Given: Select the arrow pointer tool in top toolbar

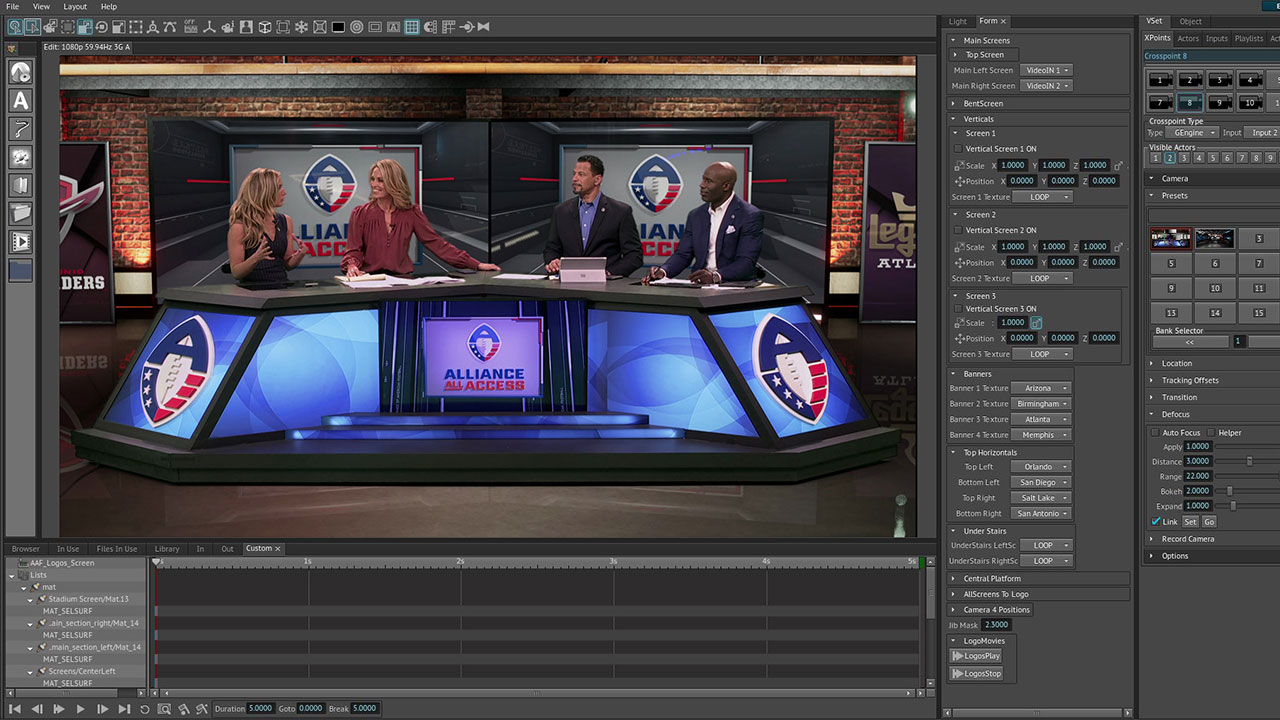Looking at the screenshot, I should click(32, 27).
